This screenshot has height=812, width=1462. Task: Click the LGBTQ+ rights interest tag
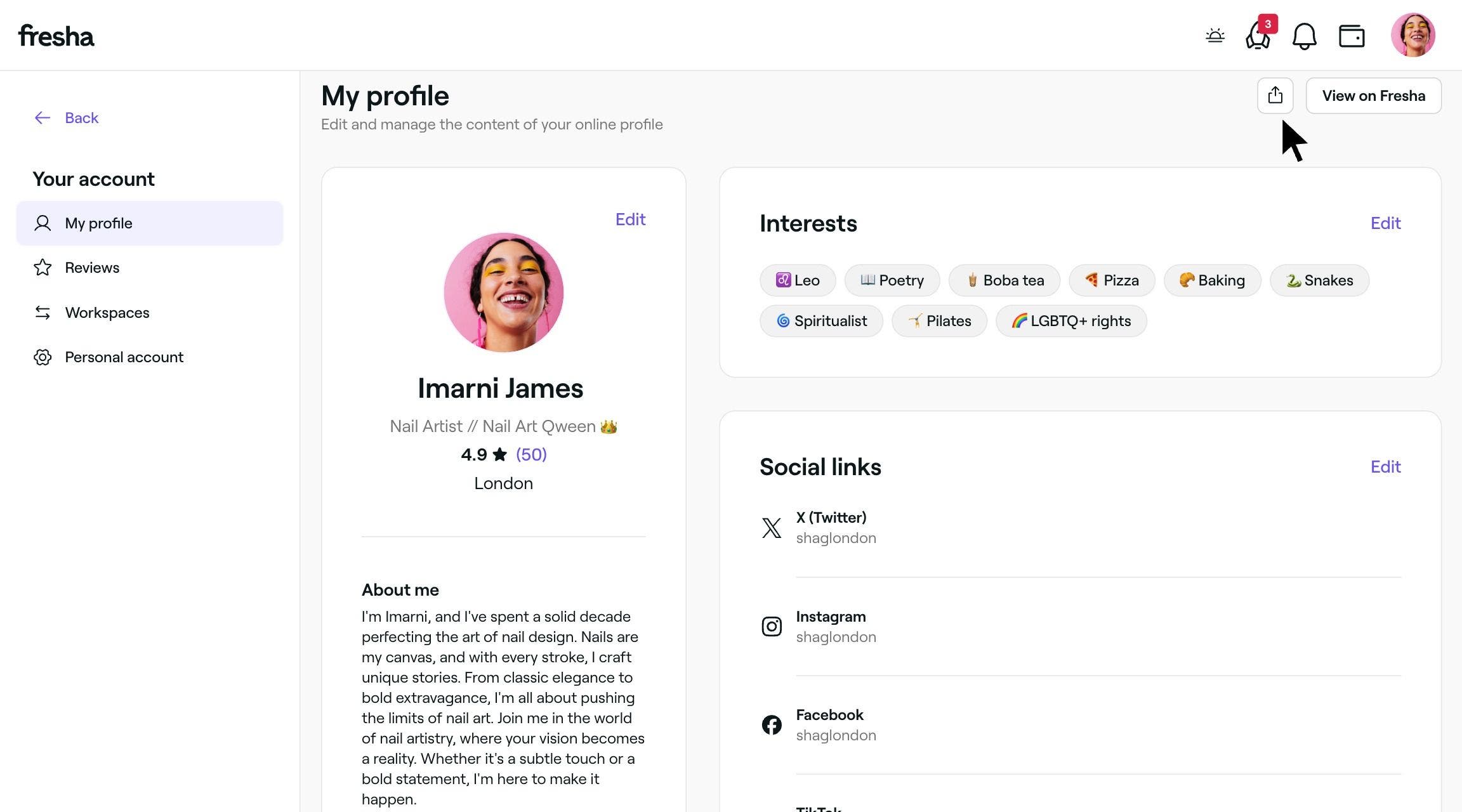(1071, 321)
